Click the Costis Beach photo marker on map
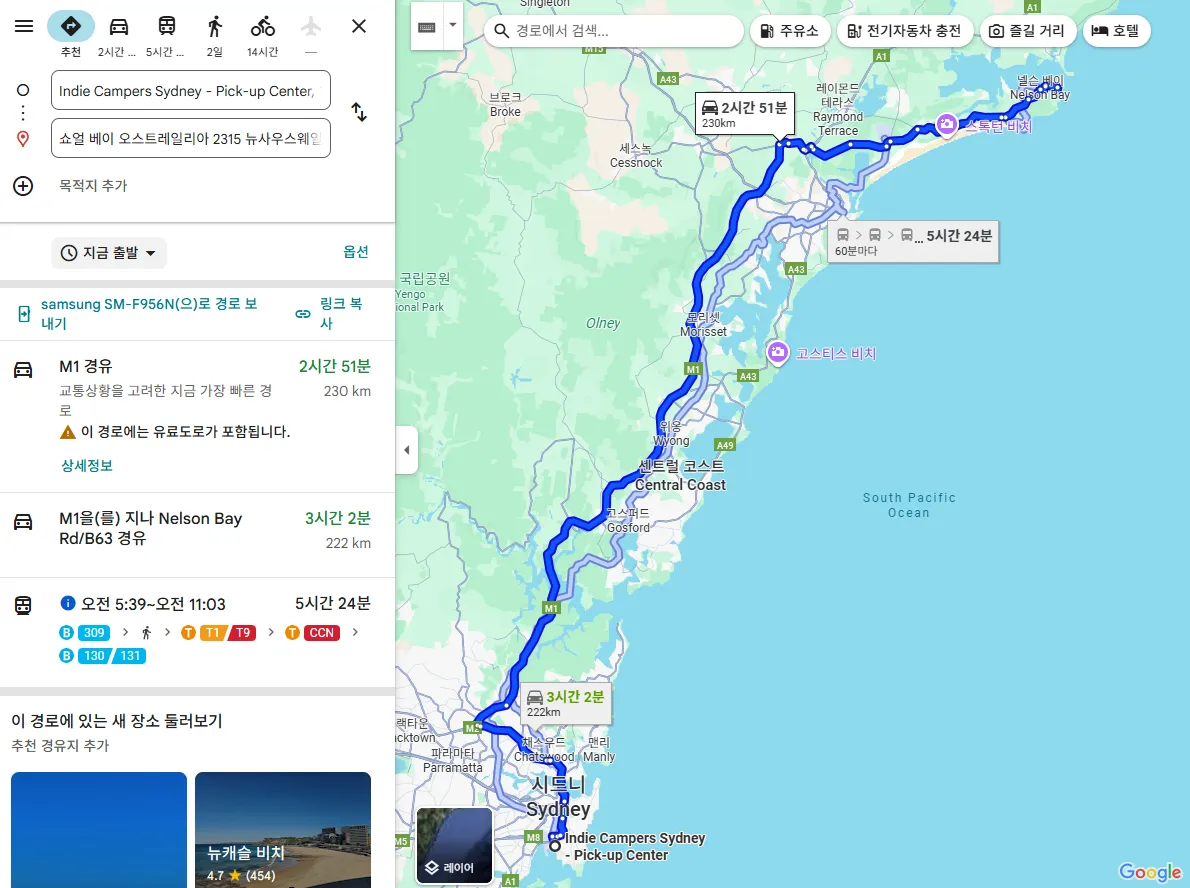 pos(777,353)
